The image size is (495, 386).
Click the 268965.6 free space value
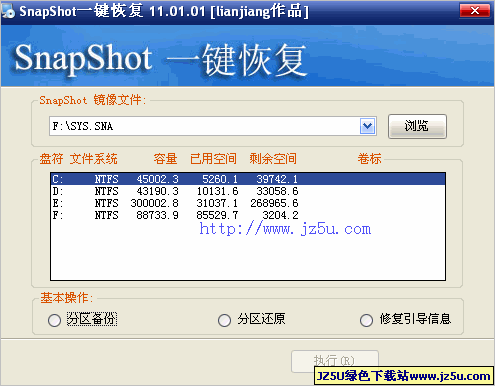click(x=274, y=203)
